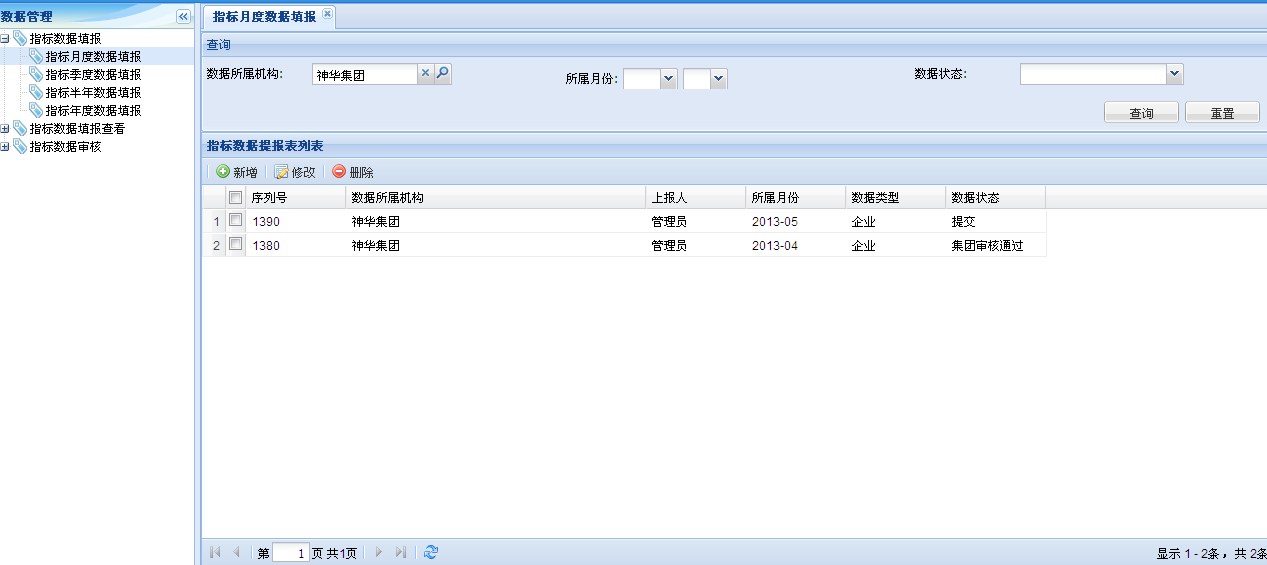Expand the 指标数据填报查看 tree node
The image size is (1267, 565).
[x=6, y=129]
